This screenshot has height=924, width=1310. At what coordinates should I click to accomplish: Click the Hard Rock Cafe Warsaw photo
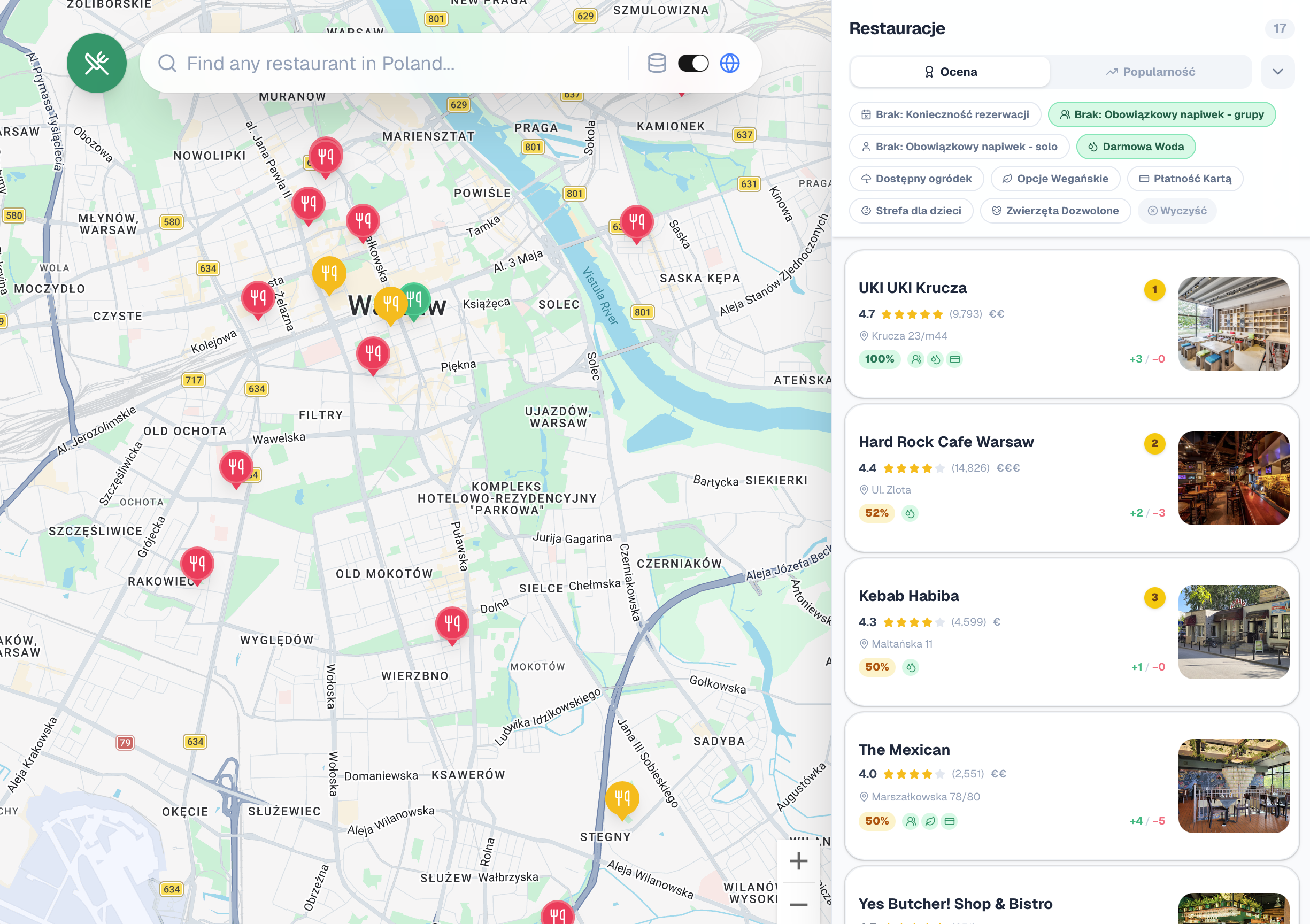(x=1234, y=478)
